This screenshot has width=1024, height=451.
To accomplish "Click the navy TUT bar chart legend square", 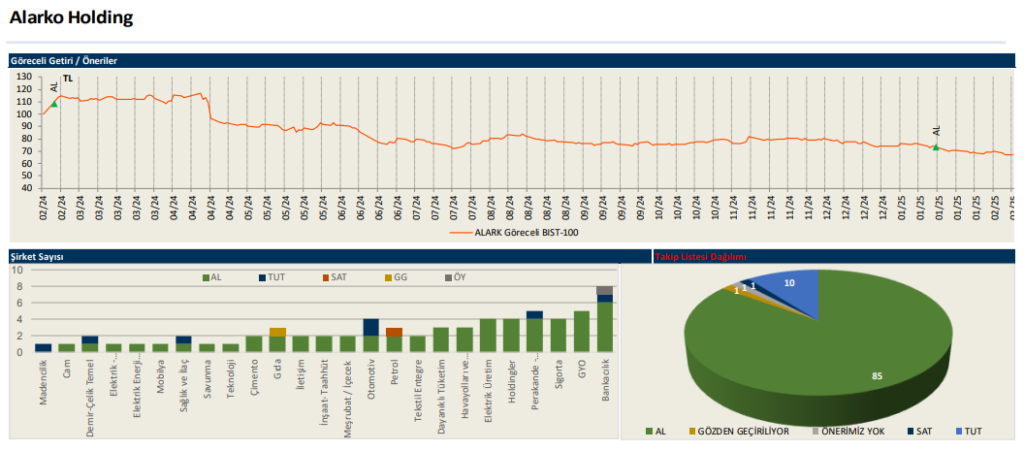I will click(x=263, y=277).
